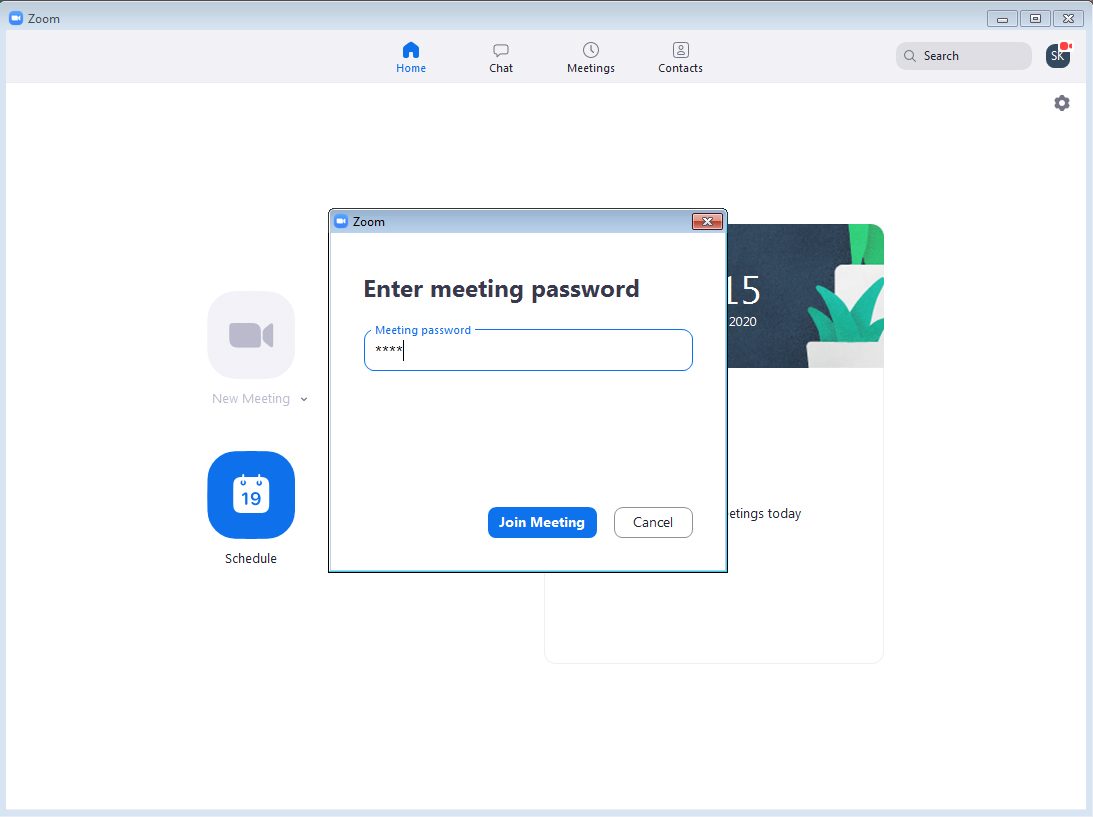Click the Join Meeting button
The image size is (1093, 817).
pyautogui.click(x=542, y=522)
